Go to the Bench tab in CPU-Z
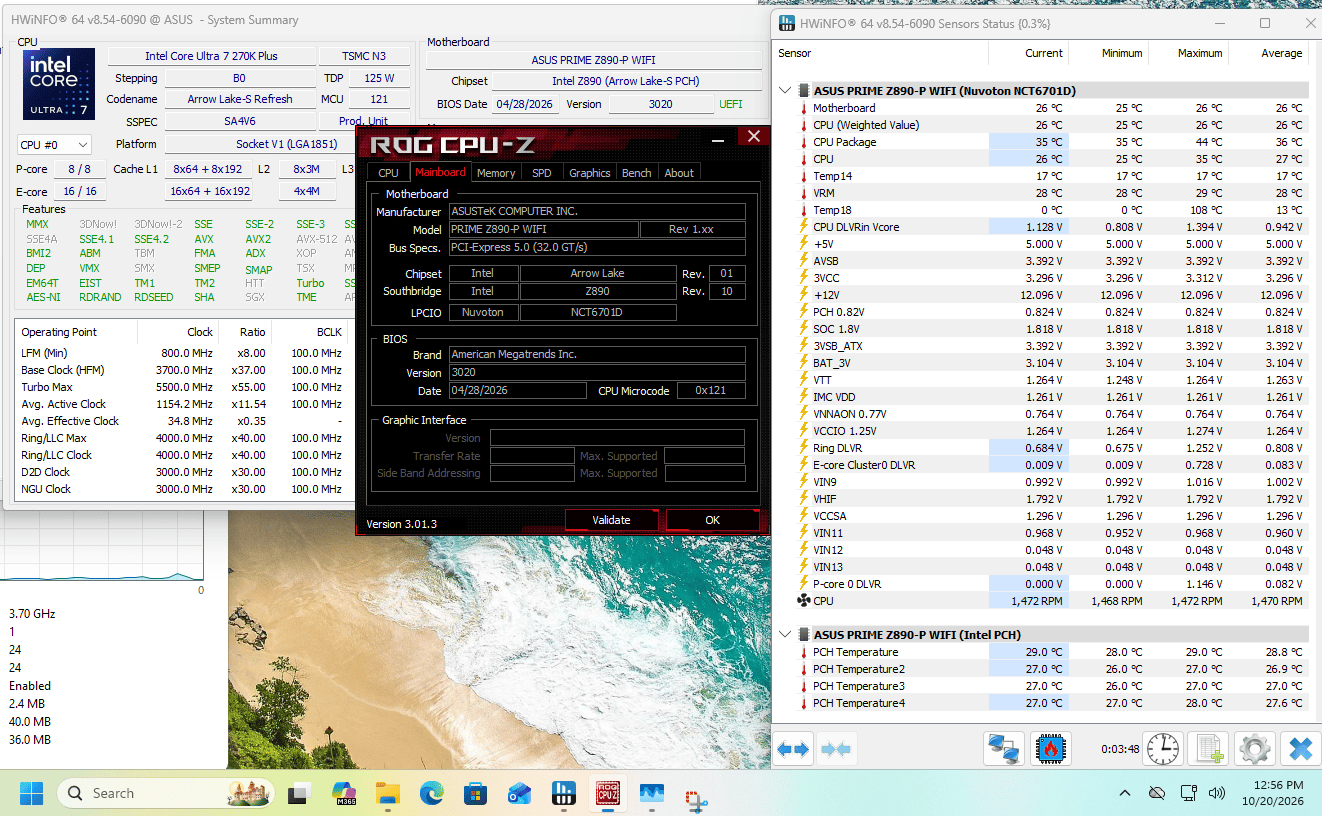Viewport: 1322px width, 816px height. pos(637,173)
